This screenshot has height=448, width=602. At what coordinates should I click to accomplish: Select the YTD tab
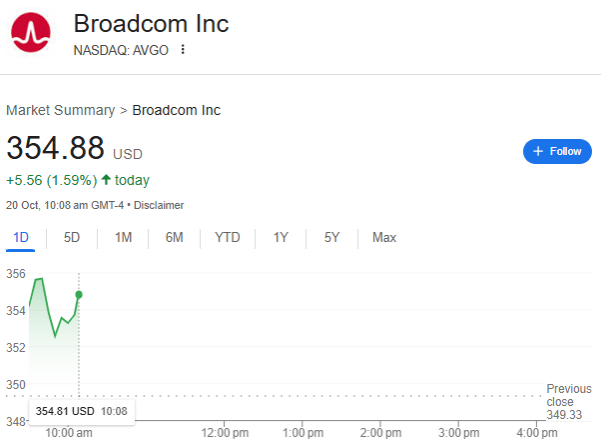coord(227,237)
